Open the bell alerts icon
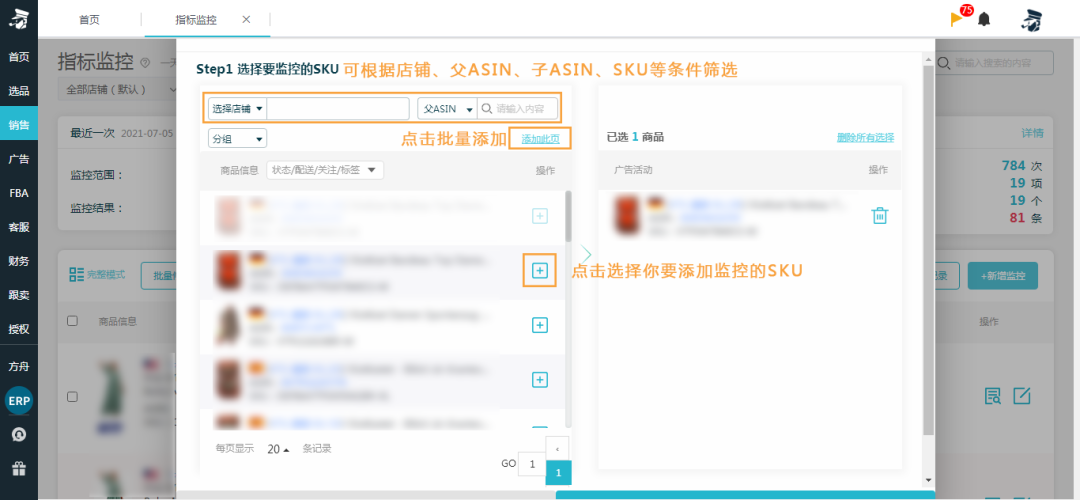Image resolution: width=1080 pixels, height=500 pixels. 984,19
